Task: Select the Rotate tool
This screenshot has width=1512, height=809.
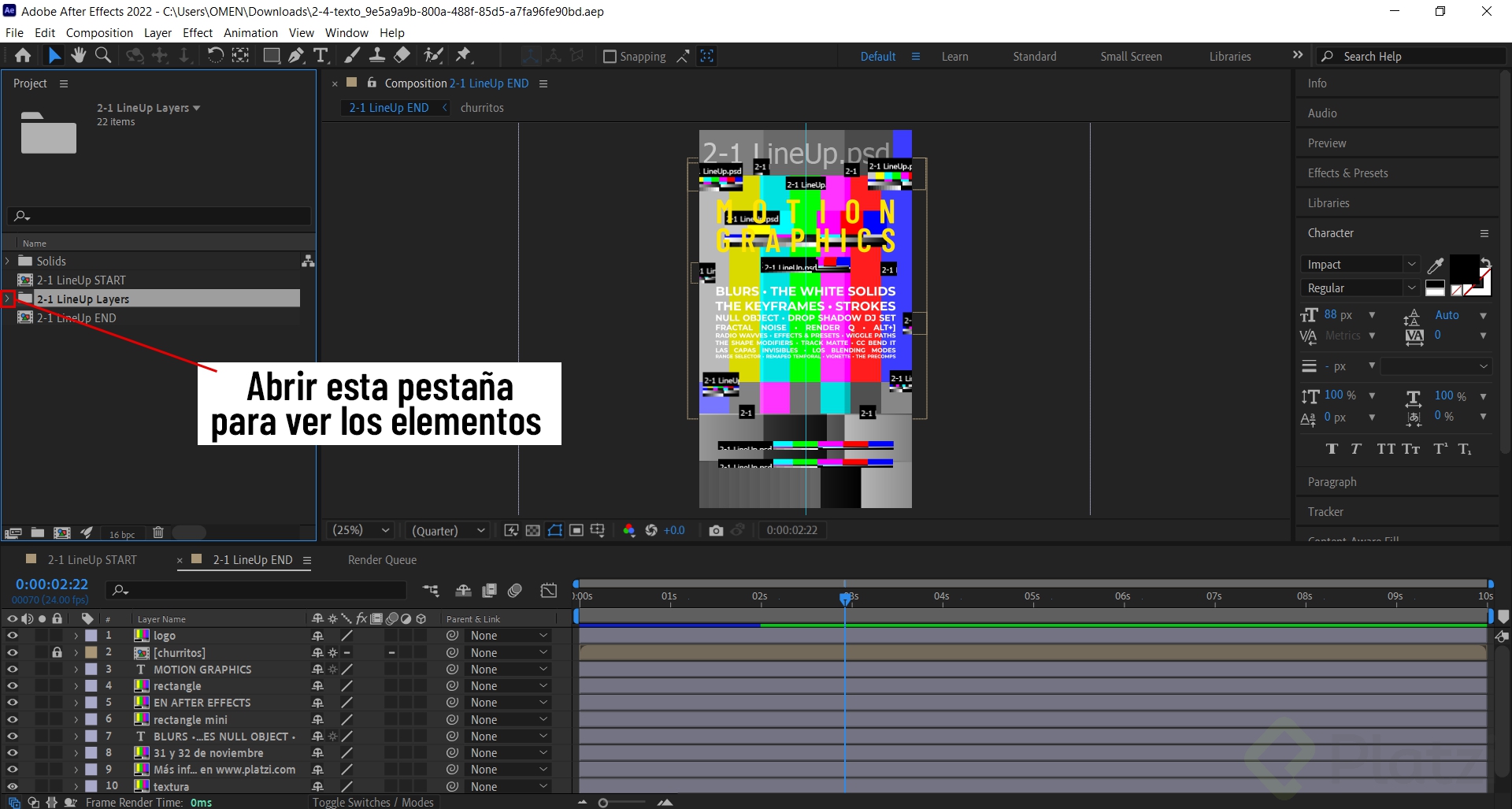Action: click(215, 55)
